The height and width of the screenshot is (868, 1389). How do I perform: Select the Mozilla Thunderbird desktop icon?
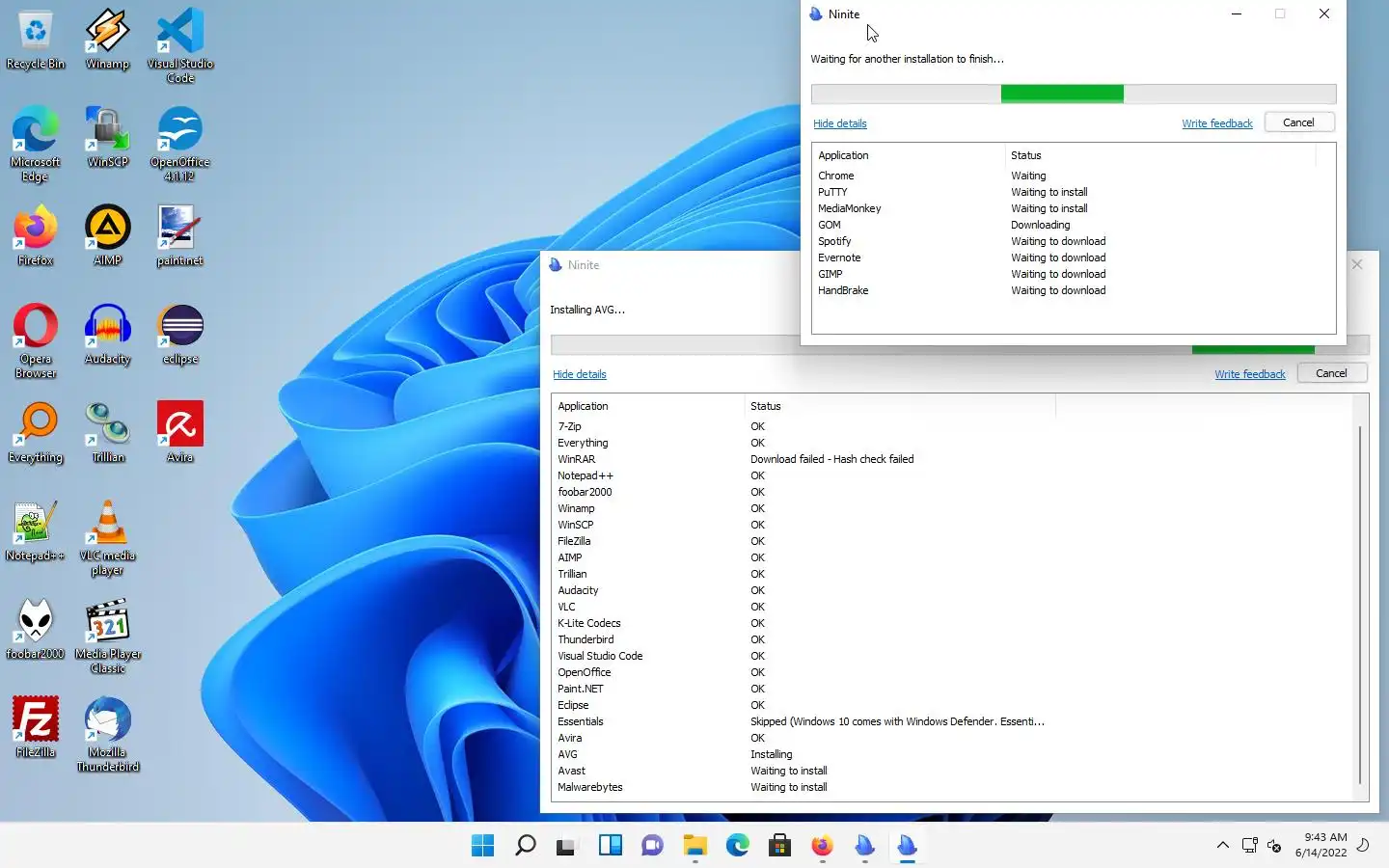(x=107, y=735)
